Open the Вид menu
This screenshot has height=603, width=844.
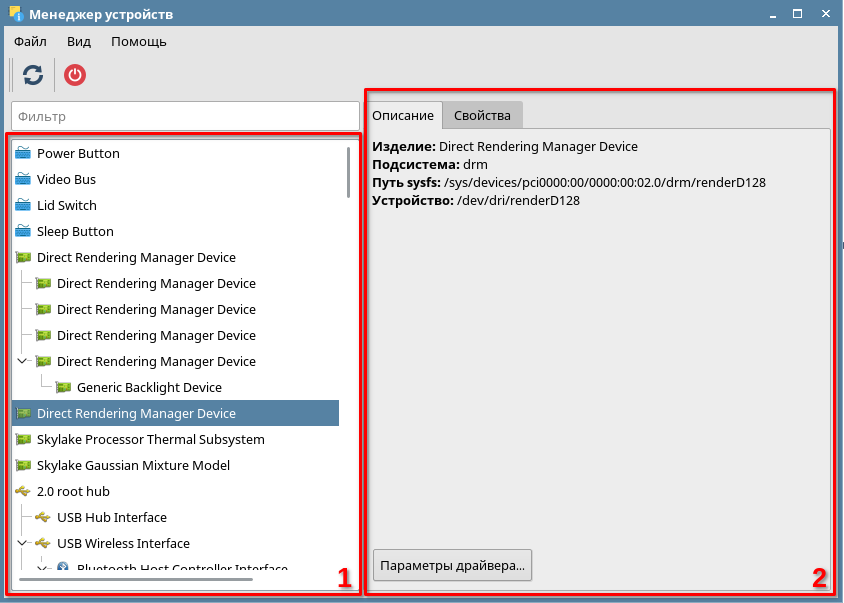79,41
